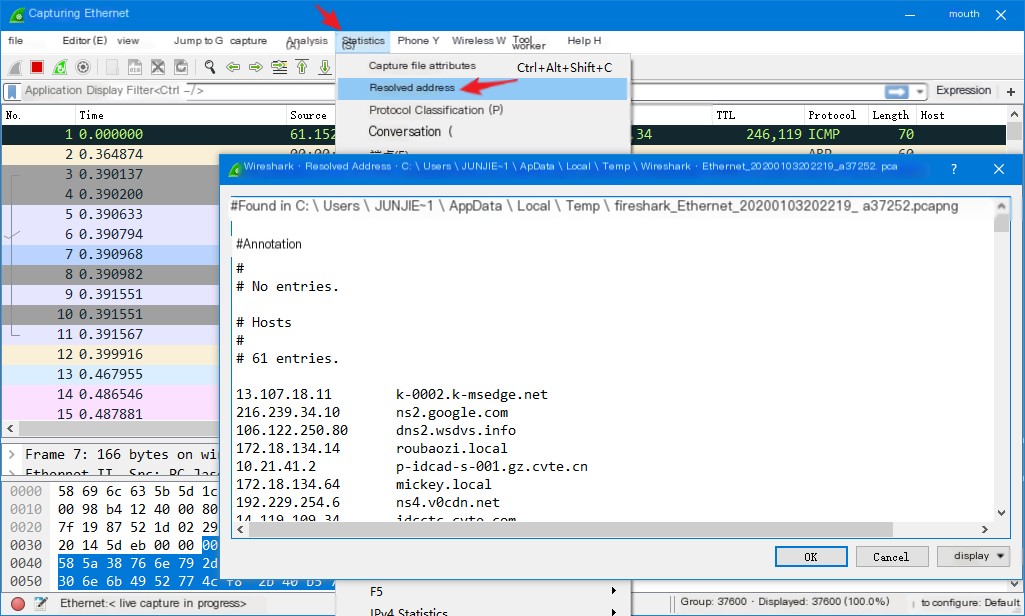Screen dimensions: 1025x616
Task: Add filter button with plus icon
Action: pyautogui.click(x=1011, y=92)
